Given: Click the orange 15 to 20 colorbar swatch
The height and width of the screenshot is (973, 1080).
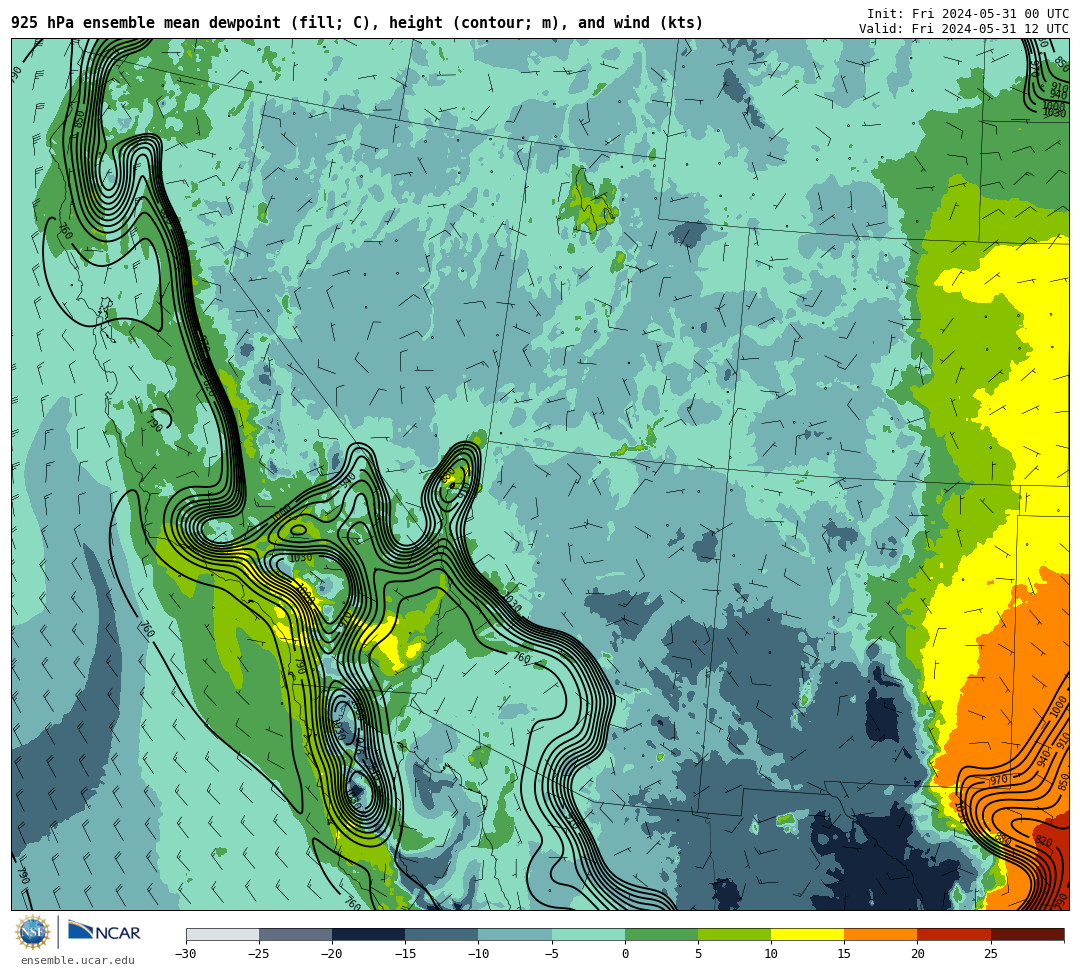Looking at the screenshot, I should click(x=881, y=934).
